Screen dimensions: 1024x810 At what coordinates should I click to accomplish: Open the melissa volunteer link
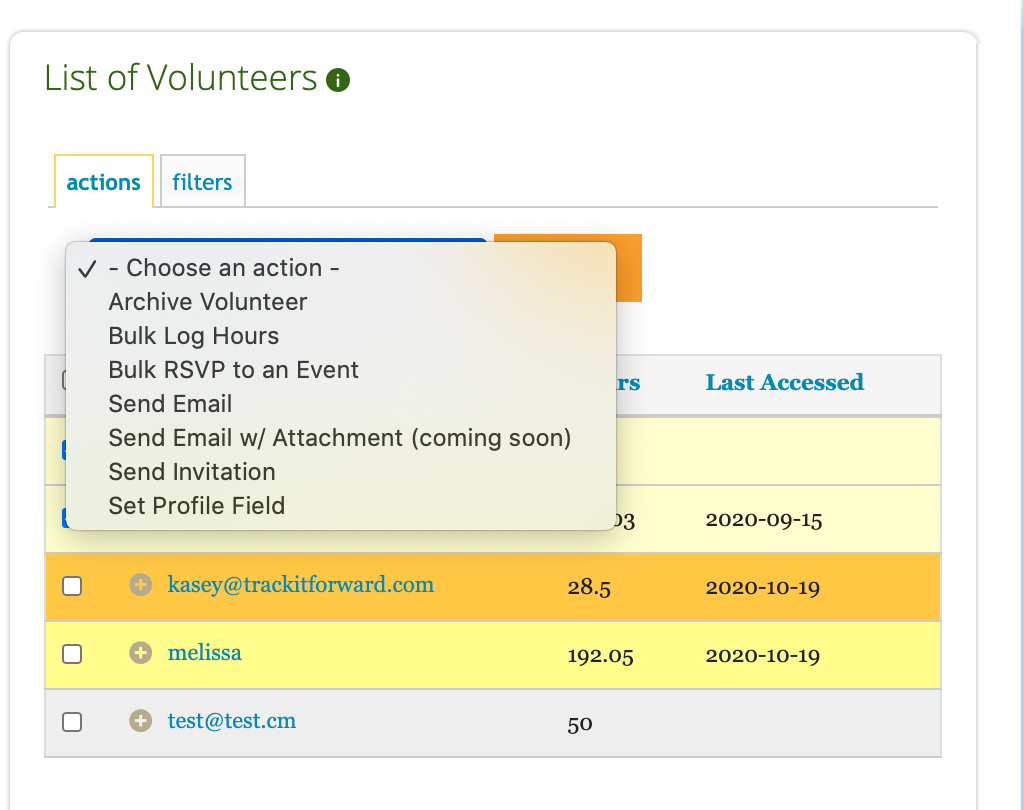point(204,653)
